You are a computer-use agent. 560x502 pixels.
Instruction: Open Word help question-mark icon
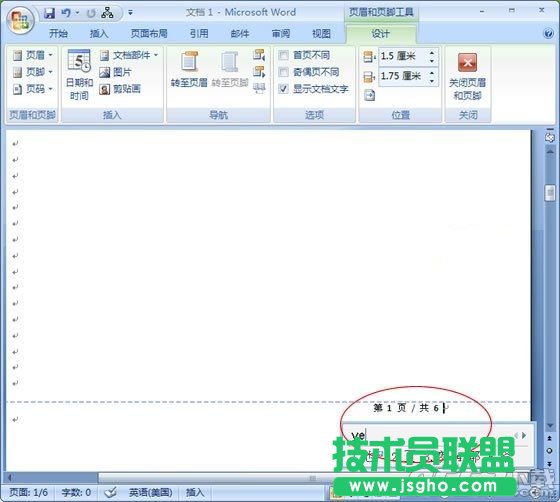point(548,34)
